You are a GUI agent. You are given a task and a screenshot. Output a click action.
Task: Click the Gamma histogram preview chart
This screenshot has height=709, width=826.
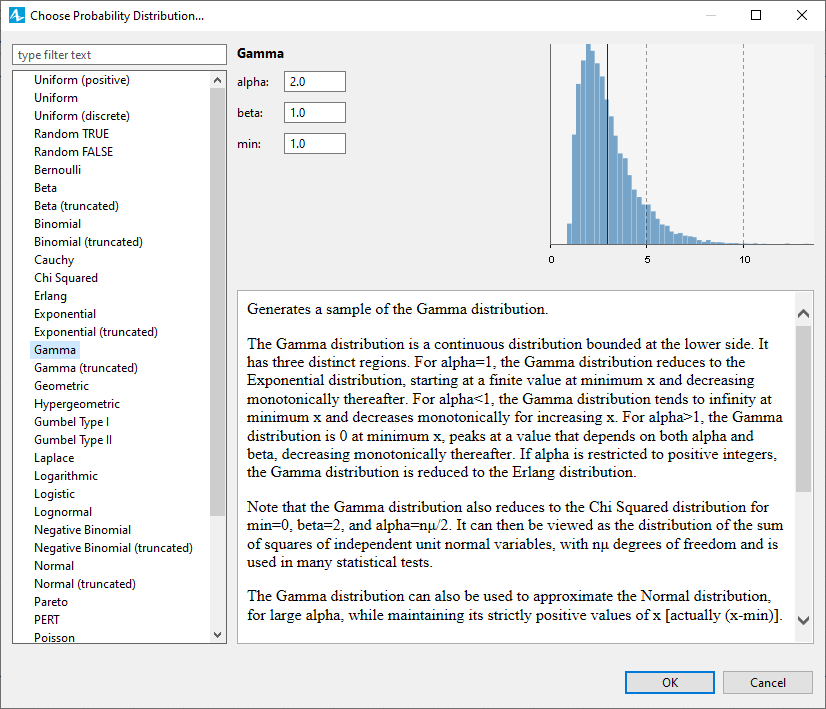click(681, 150)
